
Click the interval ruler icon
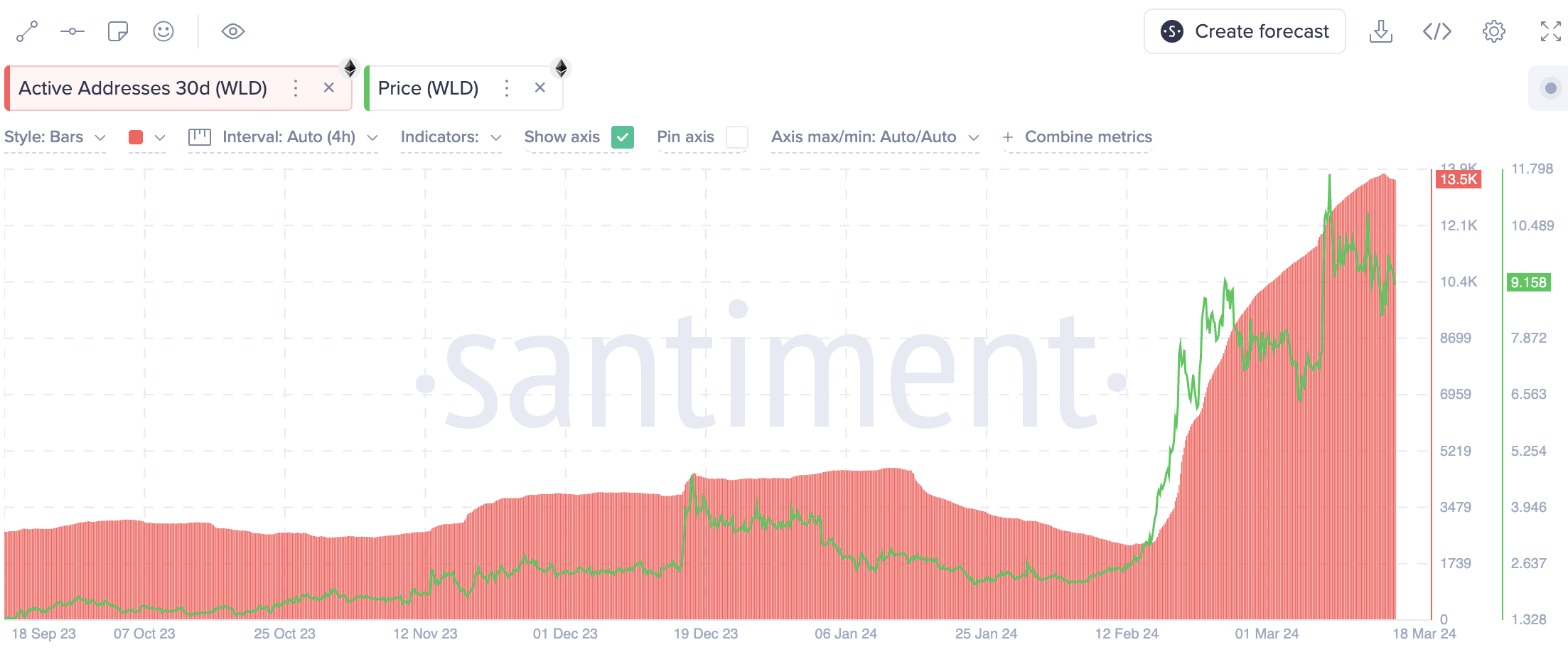tap(200, 137)
